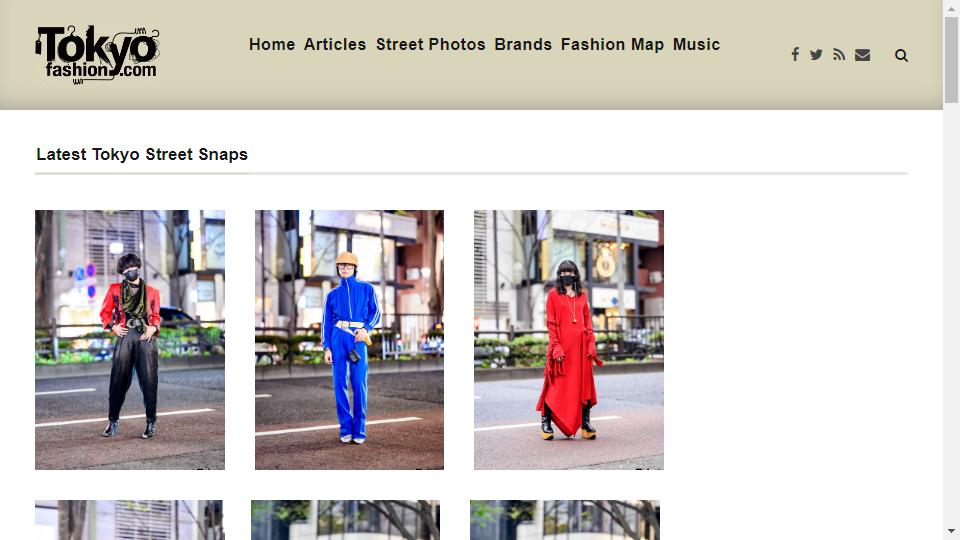Open the red dress street snap photo
Screen dimensions: 960x540
569,340
